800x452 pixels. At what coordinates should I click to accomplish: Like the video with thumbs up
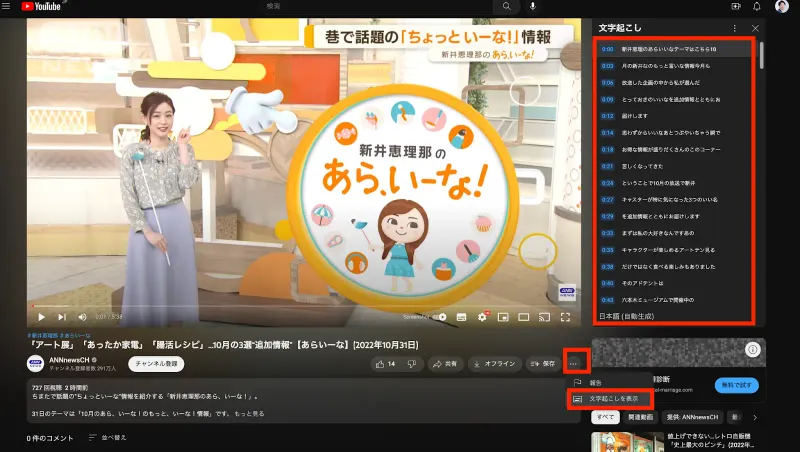tap(385, 364)
